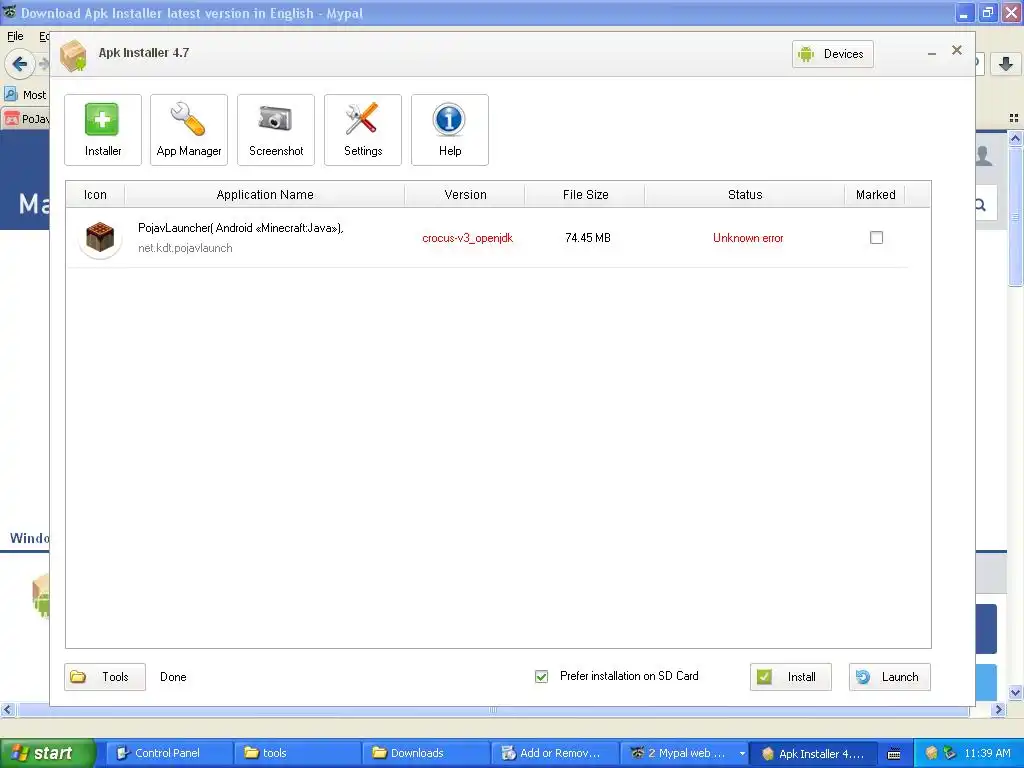Click the Icon column header
Image resolution: width=1024 pixels, height=768 pixels.
click(x=95, y=195)
